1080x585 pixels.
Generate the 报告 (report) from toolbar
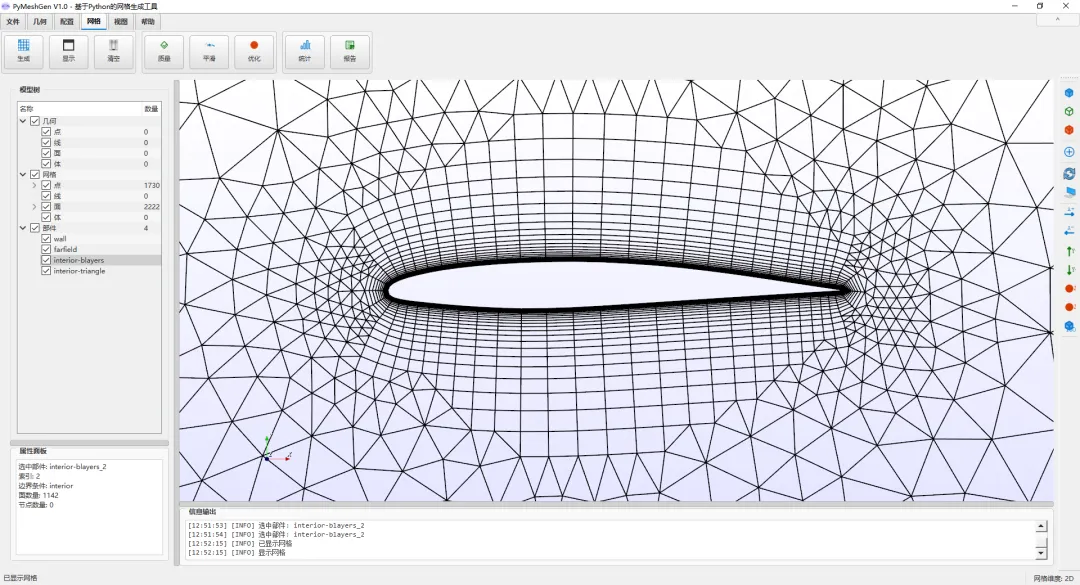point(350,51)
